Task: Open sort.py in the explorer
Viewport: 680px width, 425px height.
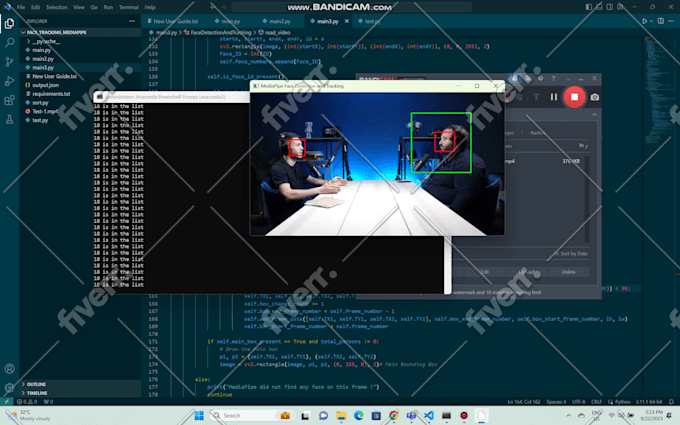Action: click(40, 103)
